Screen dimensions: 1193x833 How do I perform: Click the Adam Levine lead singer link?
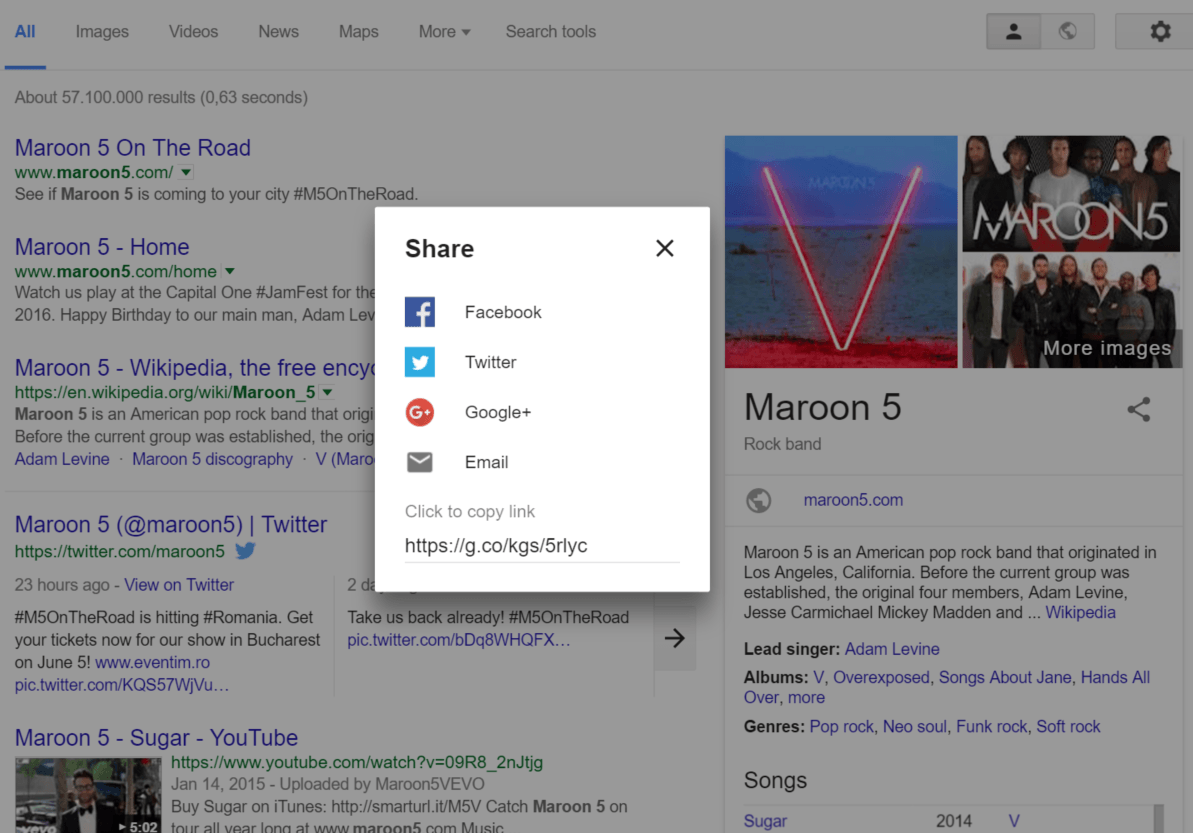892,649
